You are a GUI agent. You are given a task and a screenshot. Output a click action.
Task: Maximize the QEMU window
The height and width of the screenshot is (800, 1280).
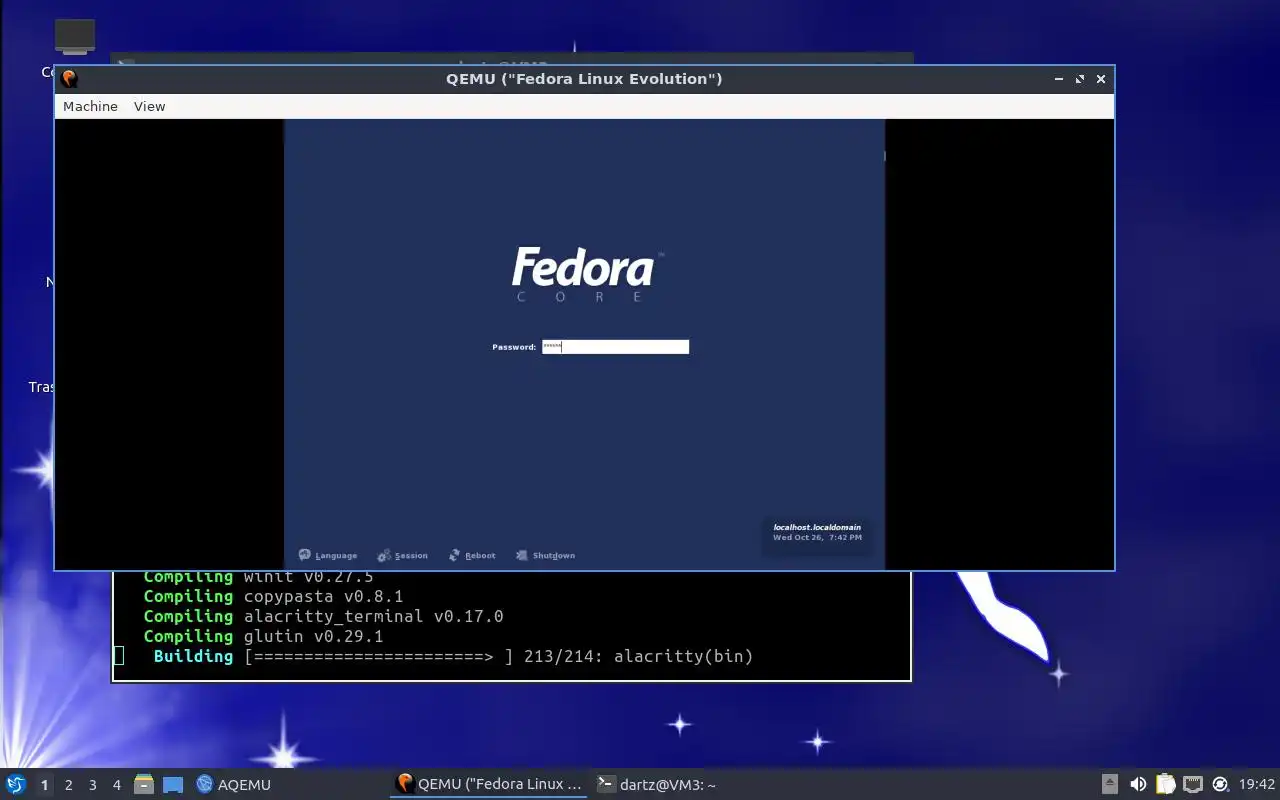pyautogui.click(x=1080, y=79)
